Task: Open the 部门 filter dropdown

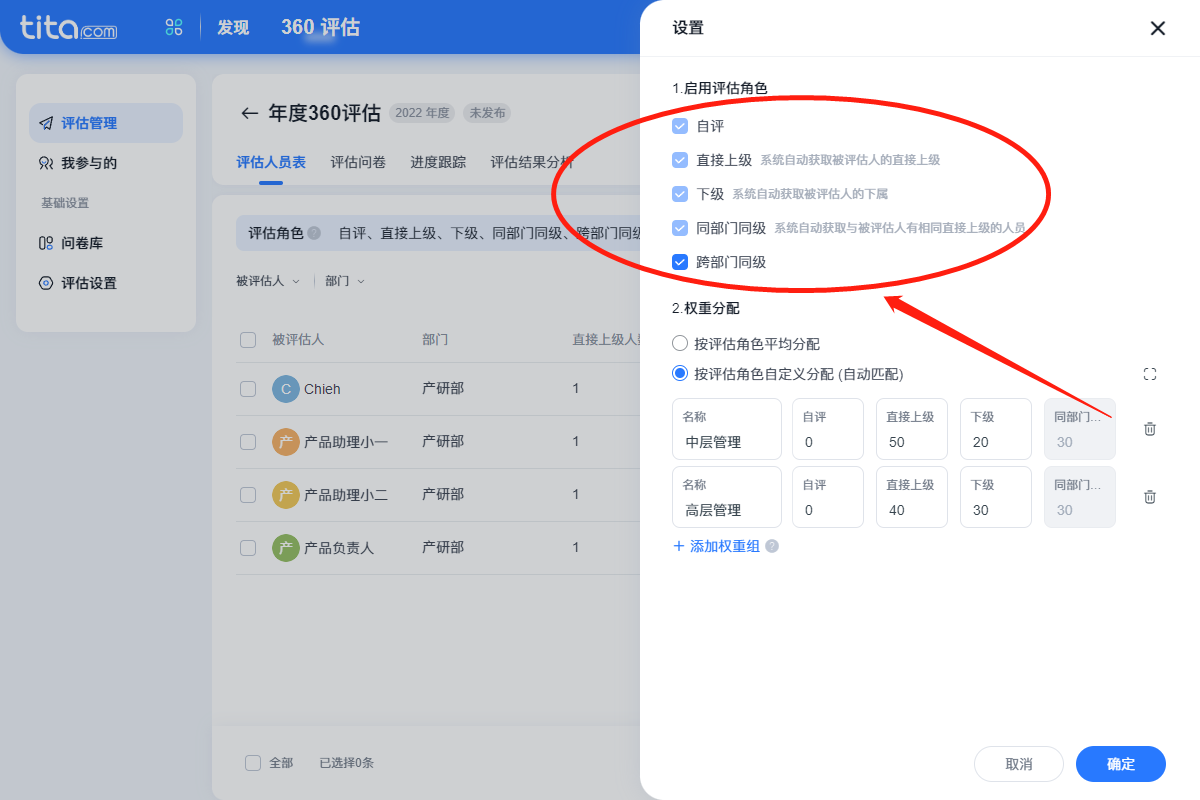Action: [x=345, y=282]
